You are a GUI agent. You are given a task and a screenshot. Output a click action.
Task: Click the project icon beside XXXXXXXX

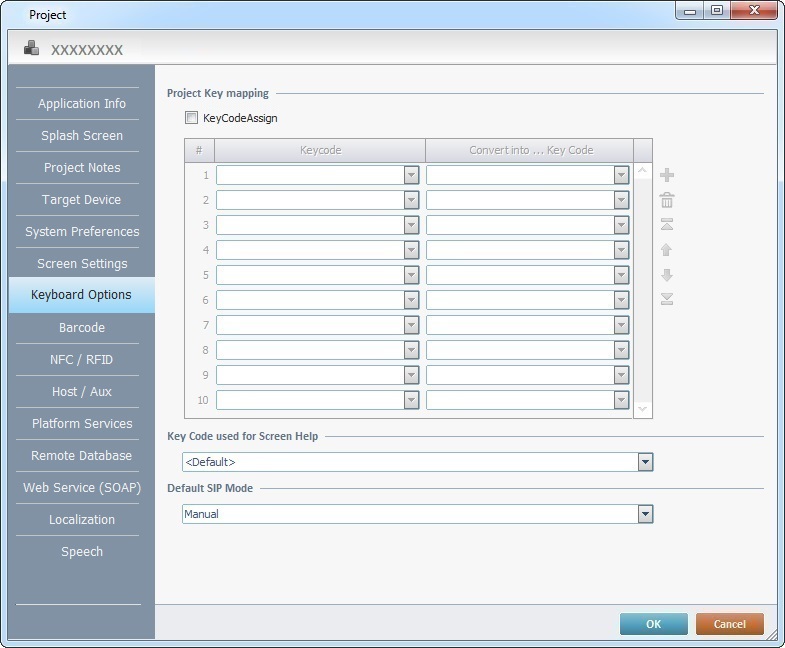32,48
